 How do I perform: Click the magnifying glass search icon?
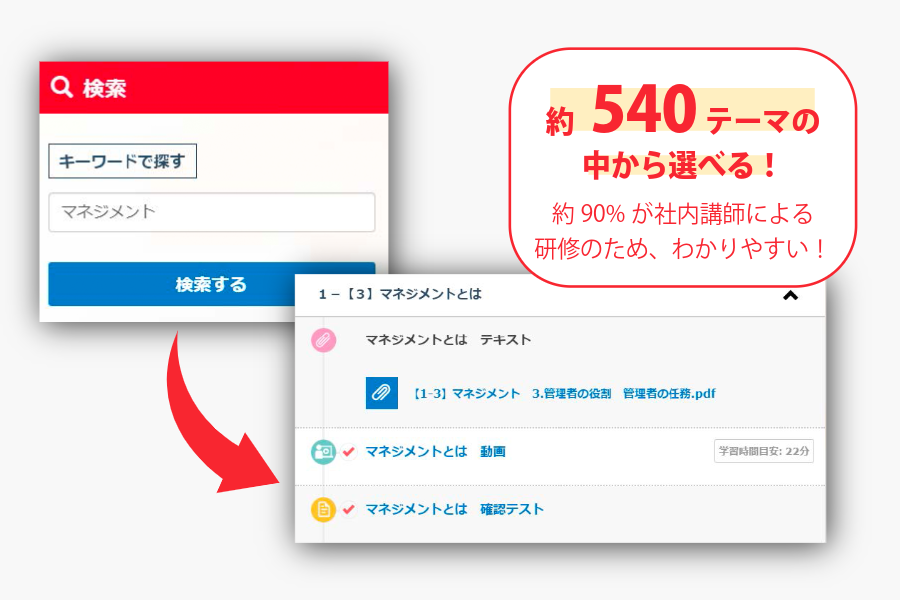coord(61,87)
